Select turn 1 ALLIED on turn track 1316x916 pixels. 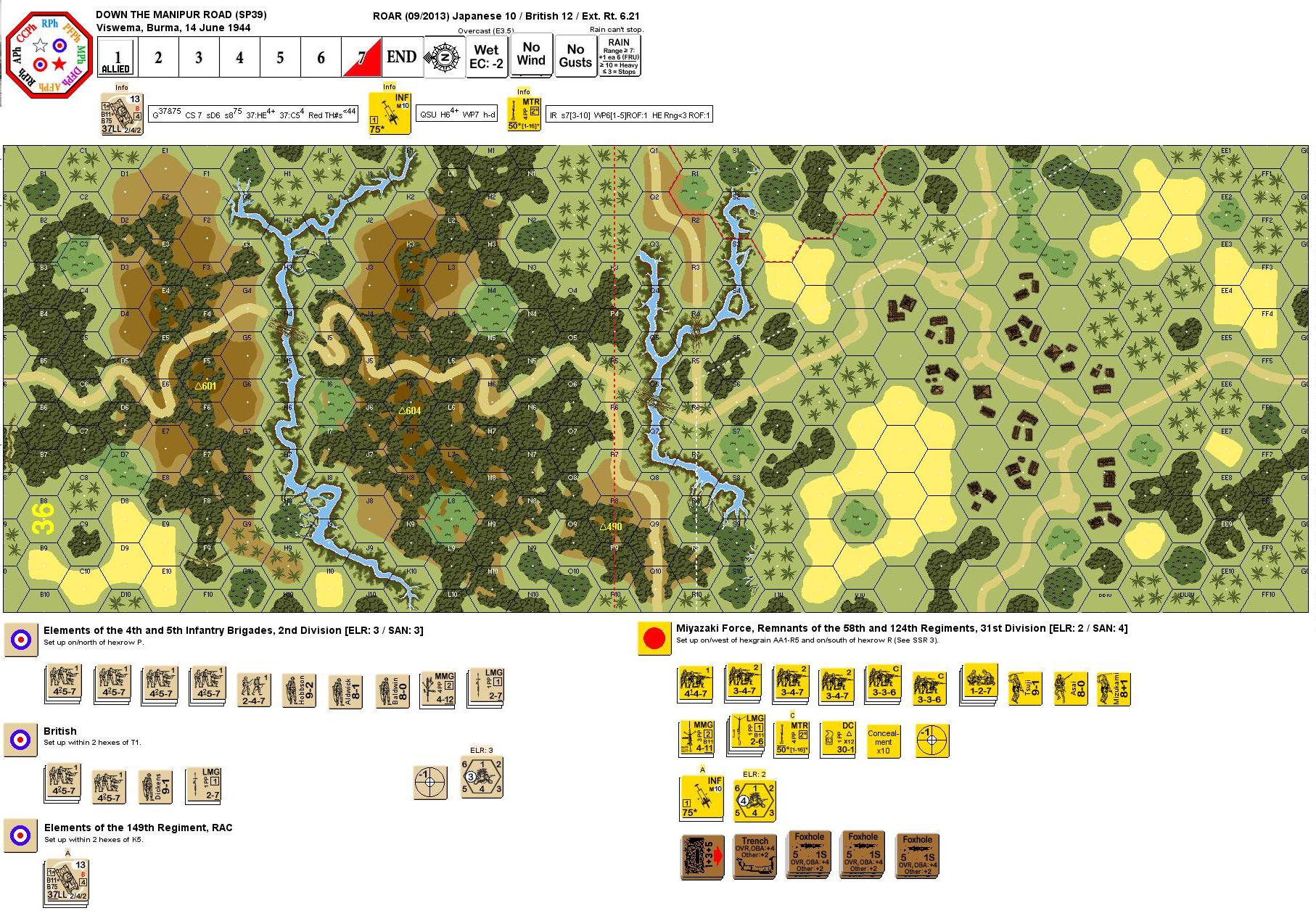point(117,57)
